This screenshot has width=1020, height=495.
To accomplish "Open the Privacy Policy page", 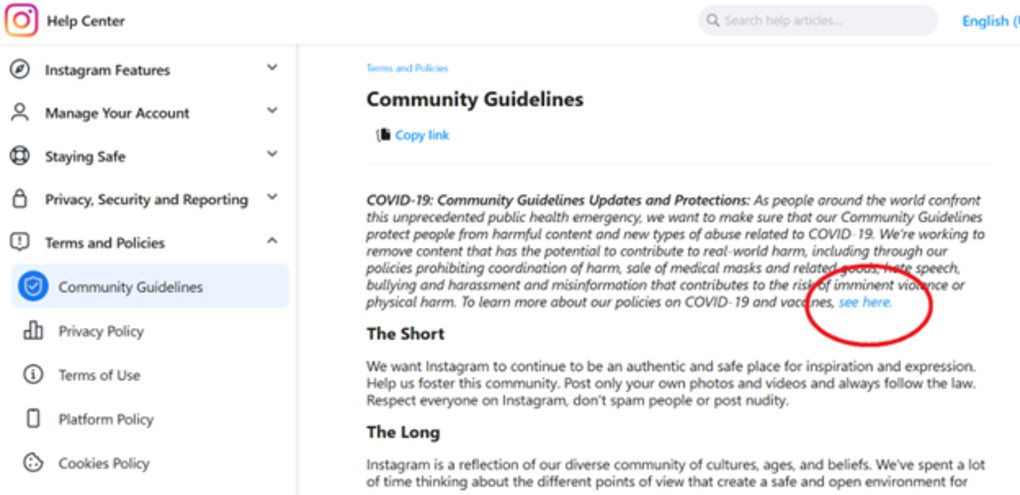I will click(x=101, y=331).
